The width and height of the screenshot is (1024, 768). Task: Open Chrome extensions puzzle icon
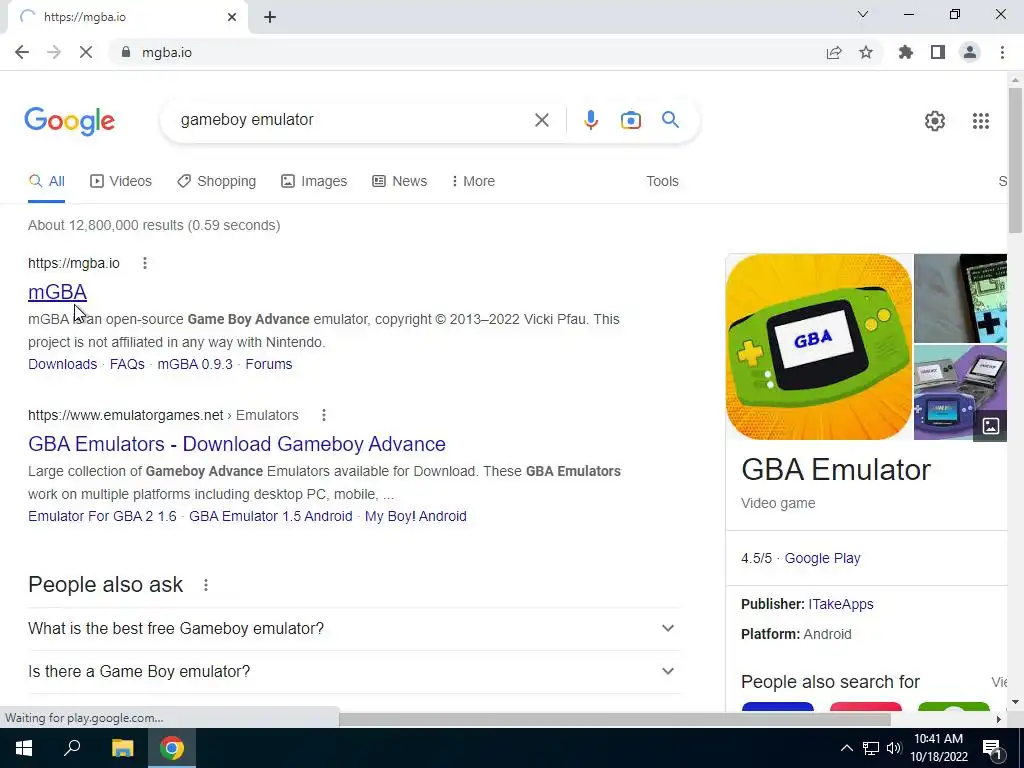pyautogui.click(x=906, y=52)
